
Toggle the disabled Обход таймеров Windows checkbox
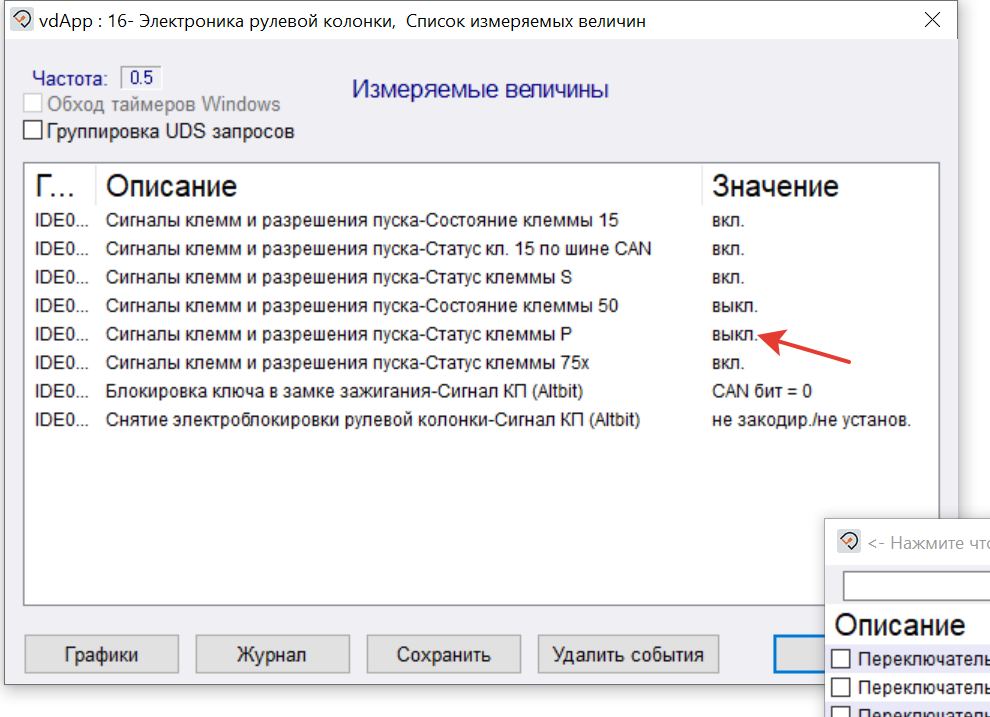point(32,103)
